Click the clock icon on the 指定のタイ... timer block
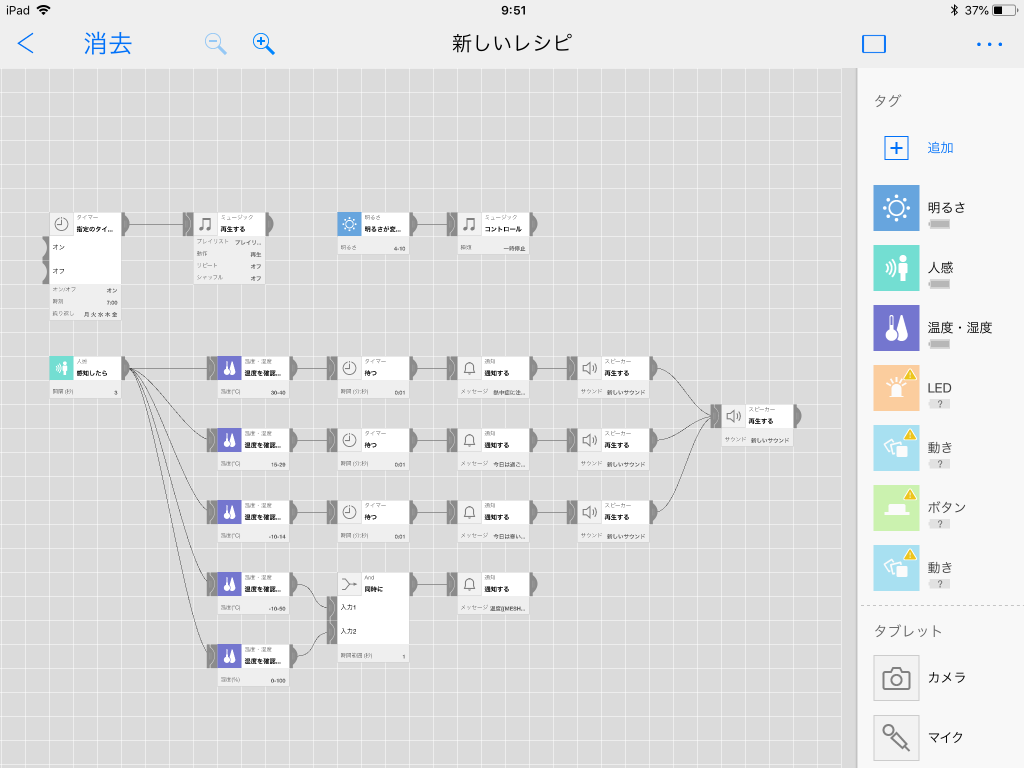Screen dimensions: 1024x768 pos(61,224)
